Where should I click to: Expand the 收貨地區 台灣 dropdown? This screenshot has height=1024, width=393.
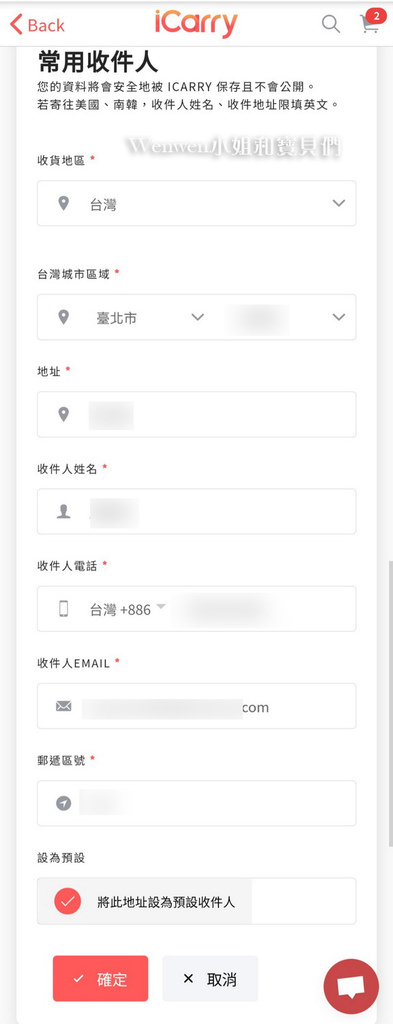click(196, 203)
